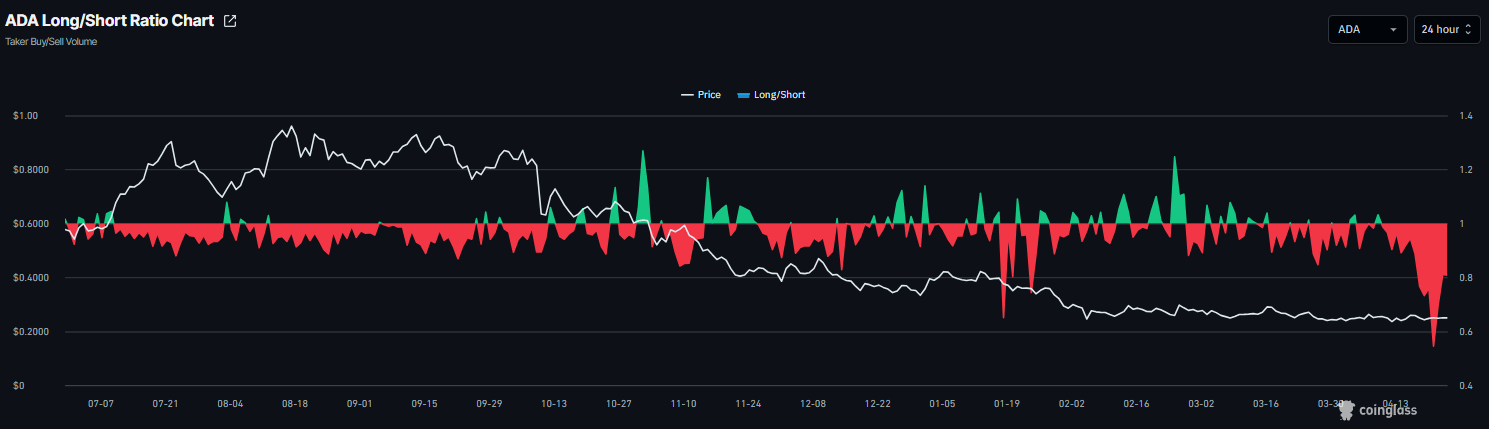Toggle Long/Short series via legend label
The width and height of the screenshot is (1489, 429).
click(779, 95)
